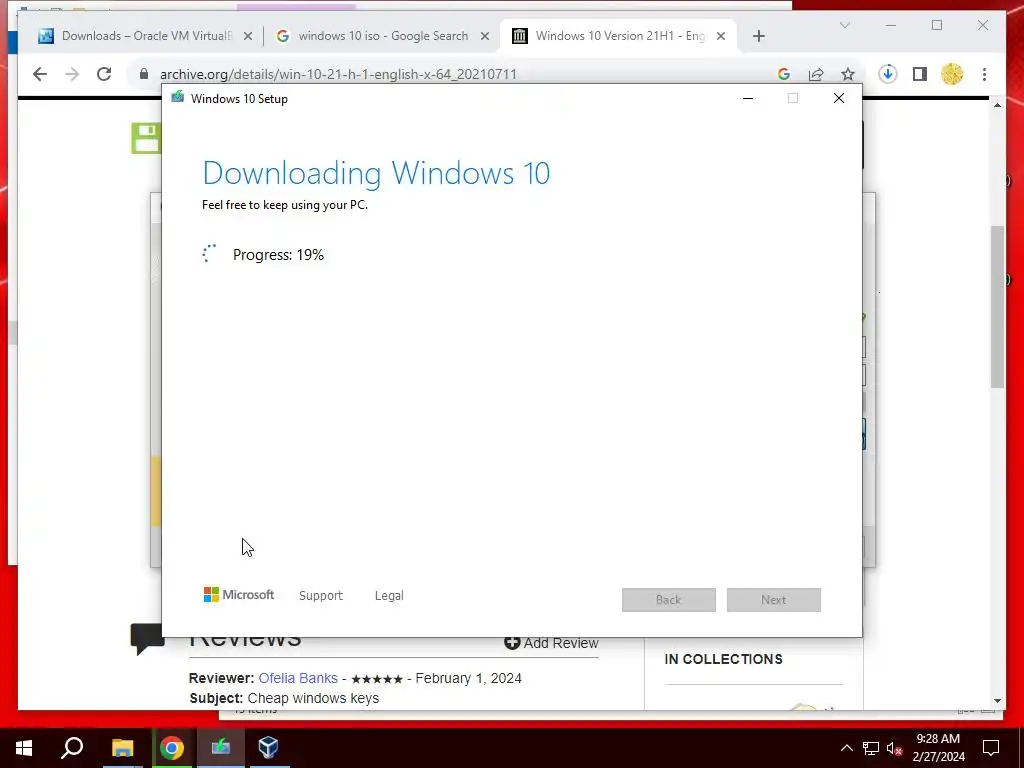The height and width of the screenshot is (768, 1024).
Task: Close the Windows 10 Setup window
Action: [839, 98]
